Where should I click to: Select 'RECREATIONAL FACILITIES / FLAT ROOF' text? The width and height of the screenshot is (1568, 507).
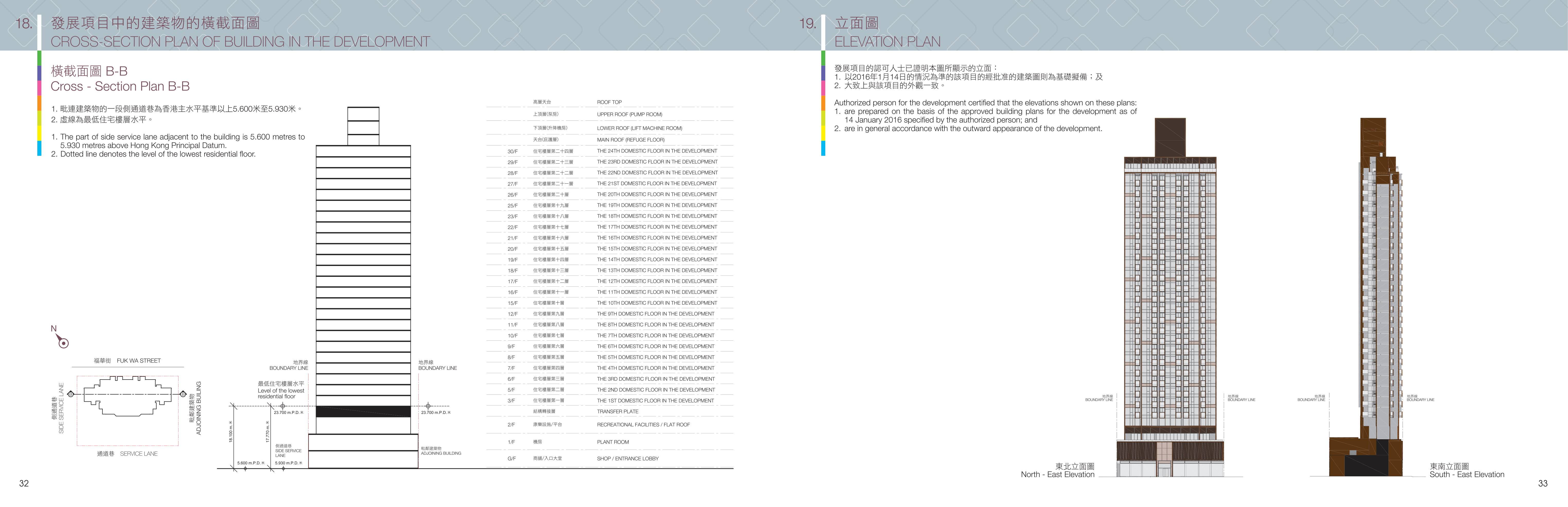(x=643, y=425)
